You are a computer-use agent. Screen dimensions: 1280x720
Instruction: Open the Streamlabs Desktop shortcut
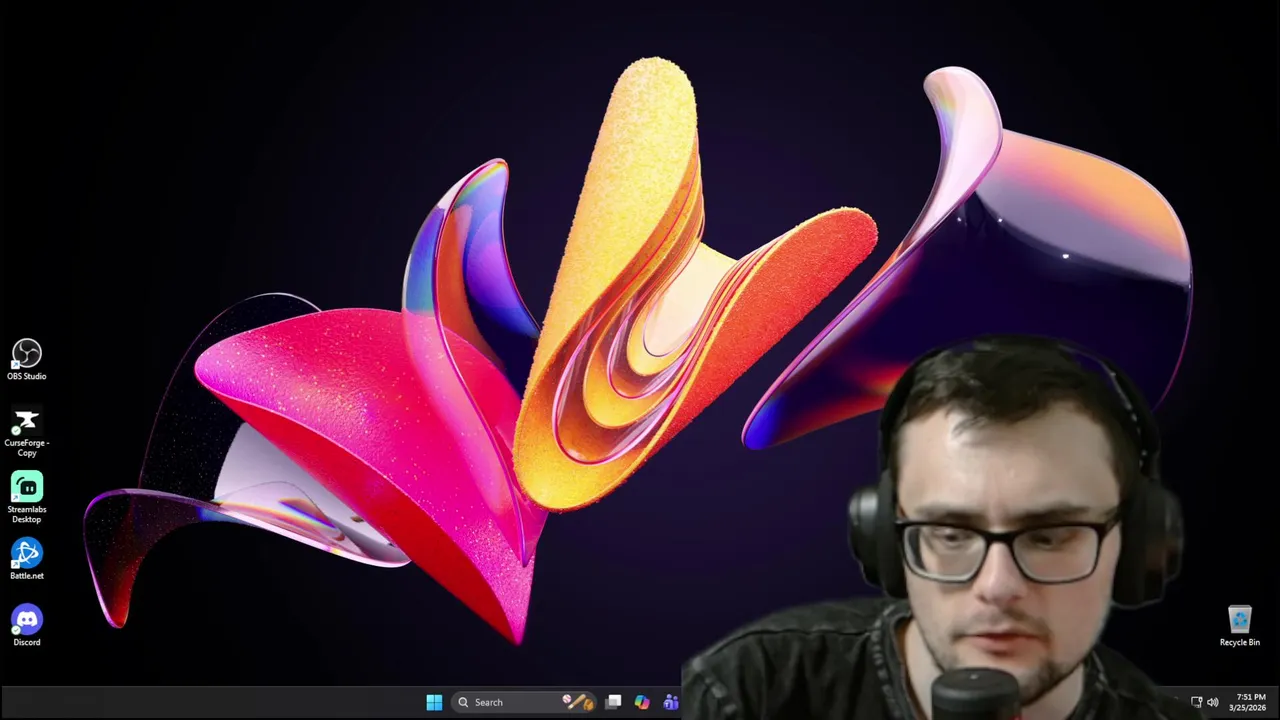click(x=27, y=497)
